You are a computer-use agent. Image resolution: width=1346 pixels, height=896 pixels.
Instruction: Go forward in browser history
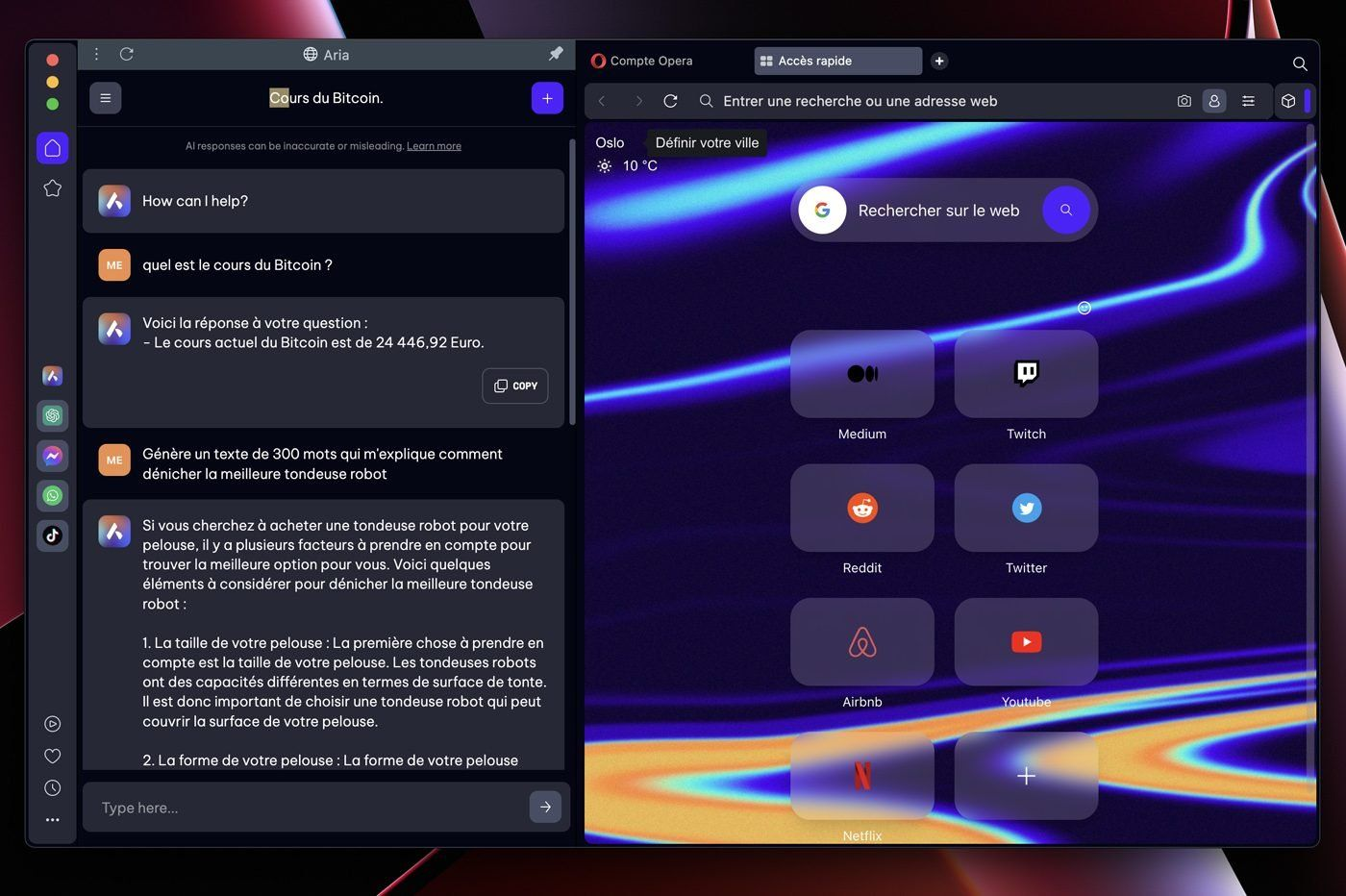click(638, 101)
